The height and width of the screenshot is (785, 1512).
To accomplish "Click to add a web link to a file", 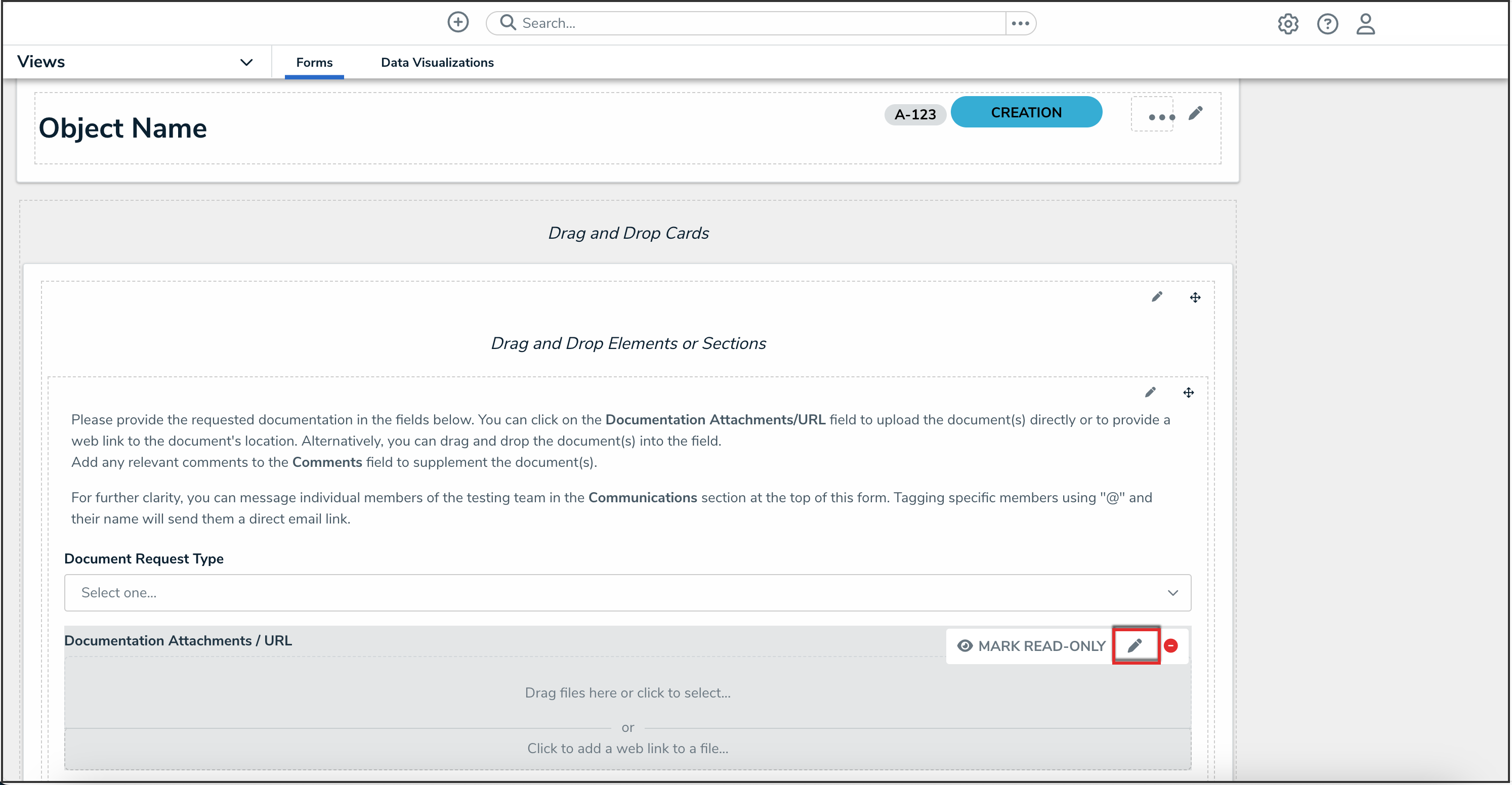I will pos(627,748).
